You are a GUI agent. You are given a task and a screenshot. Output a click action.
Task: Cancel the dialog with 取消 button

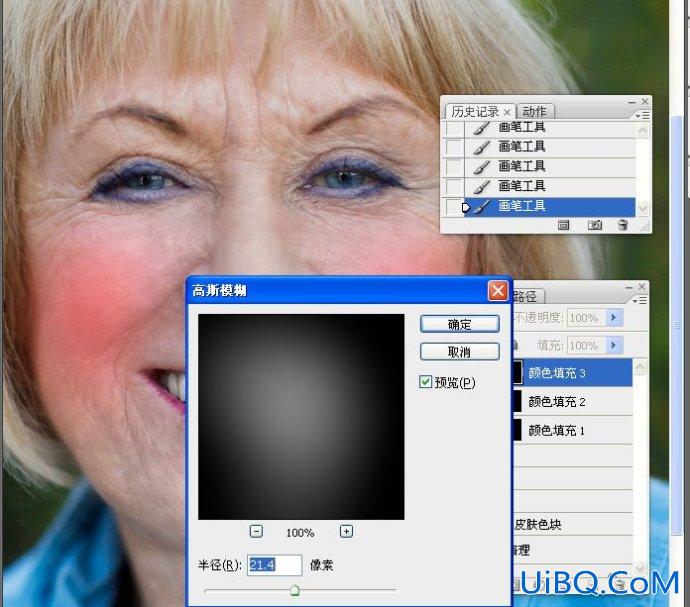(459, 352)
